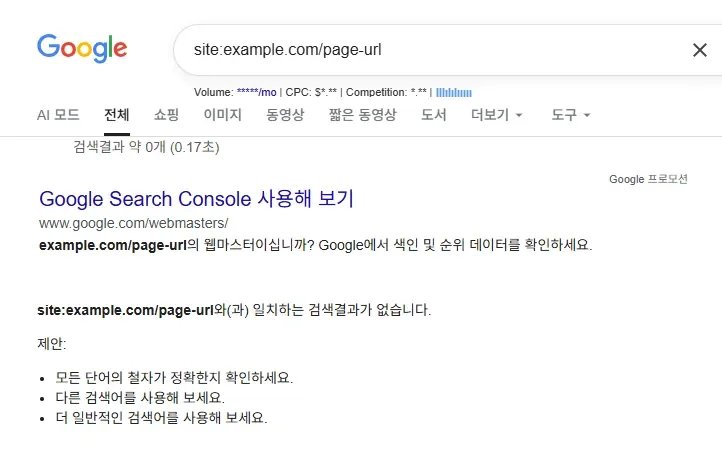Open the Google Search Console 사용해 보기 link
This screenshot has height=471, width=722.
click(x=196, y=198)
